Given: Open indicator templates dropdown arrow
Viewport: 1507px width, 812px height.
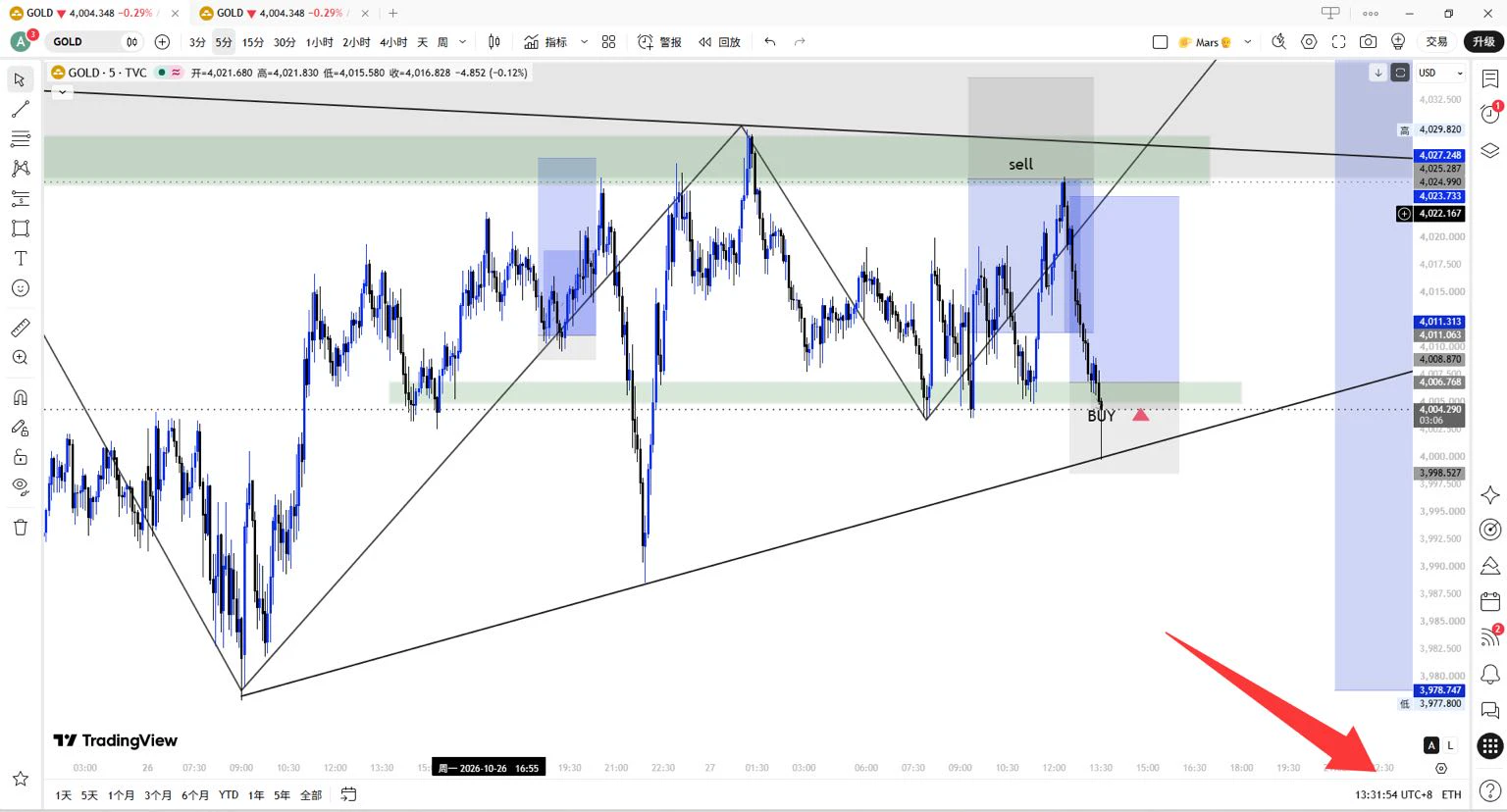Looking at the screenshot, I should 584,42.
